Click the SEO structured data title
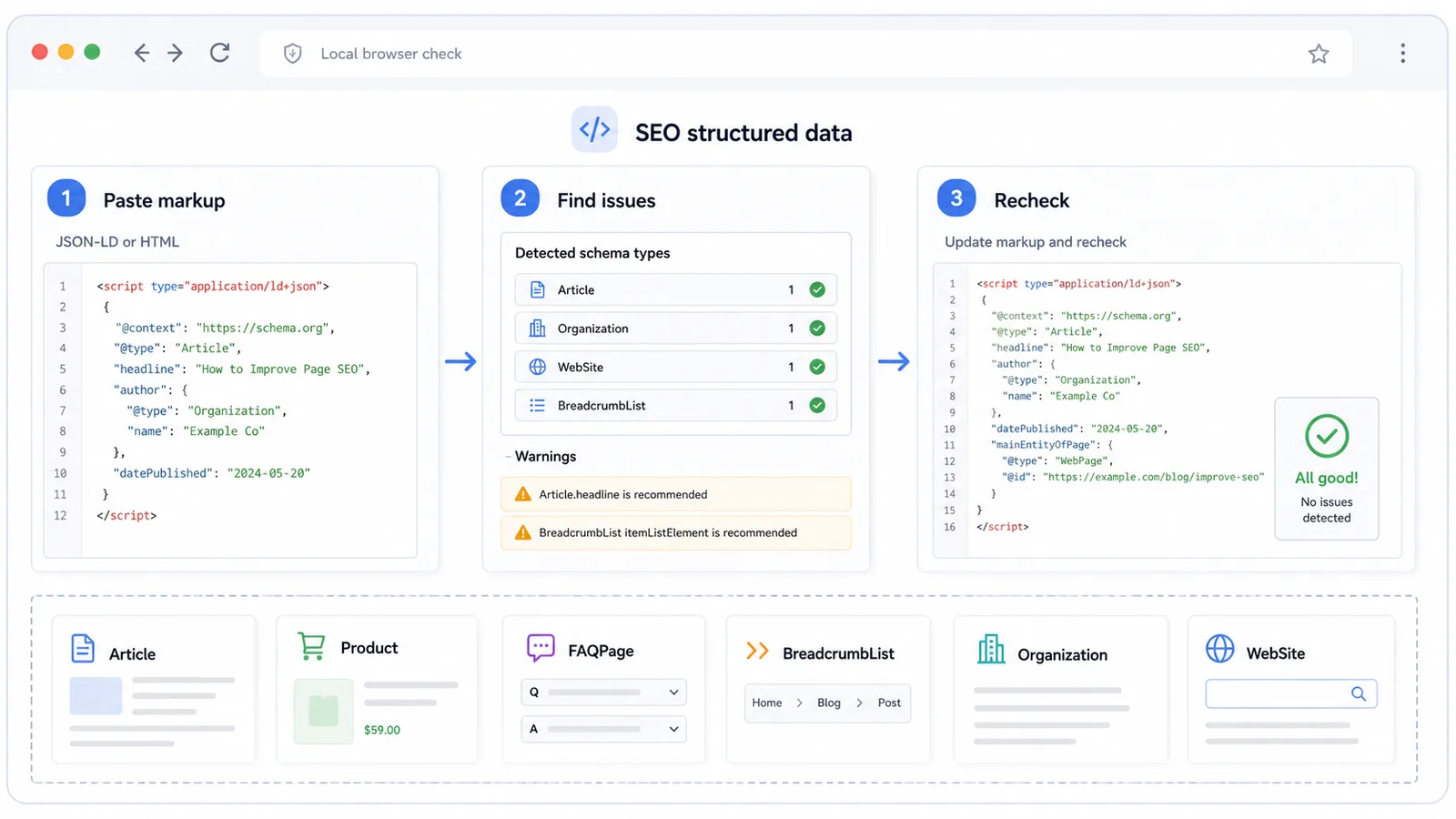The image size is (1456, 819). click(x=743, y=133)
